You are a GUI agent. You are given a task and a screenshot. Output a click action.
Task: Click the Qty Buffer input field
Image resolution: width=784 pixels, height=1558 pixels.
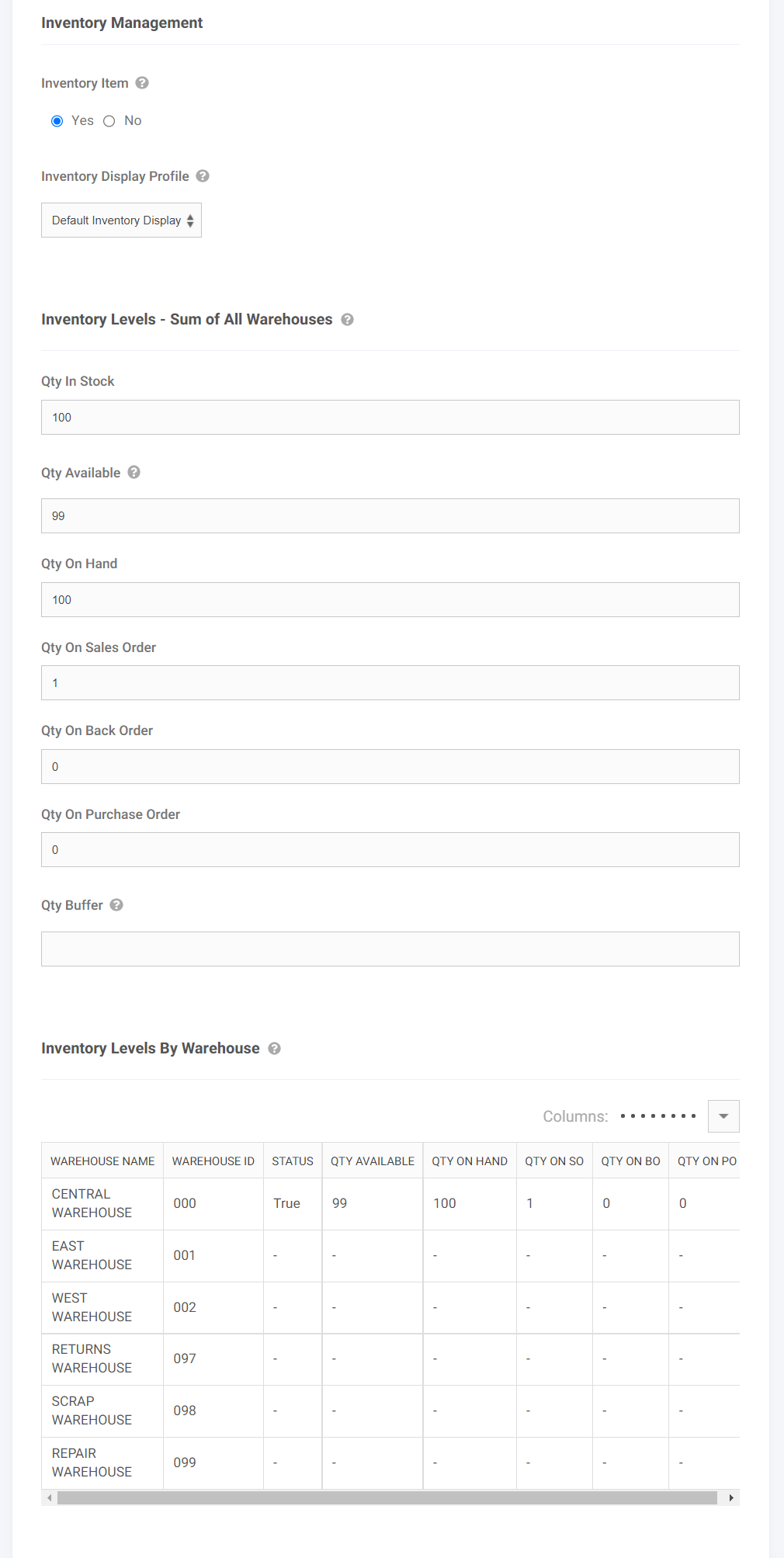390,949
